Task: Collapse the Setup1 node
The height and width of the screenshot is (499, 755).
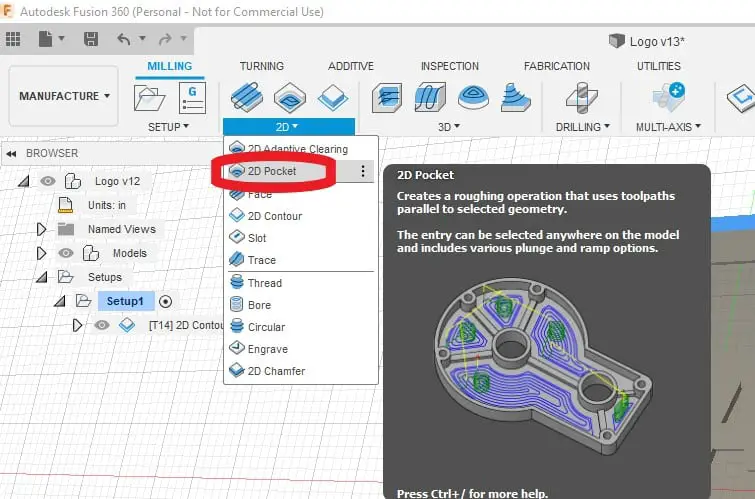Action: pos(60,302)
